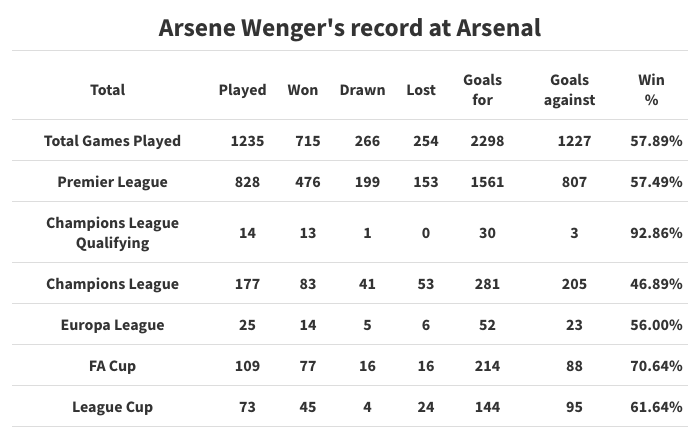Viewport: 700px width, 433px height.
Task: Click the "Europa League" row label
Action: pos(112,325)
